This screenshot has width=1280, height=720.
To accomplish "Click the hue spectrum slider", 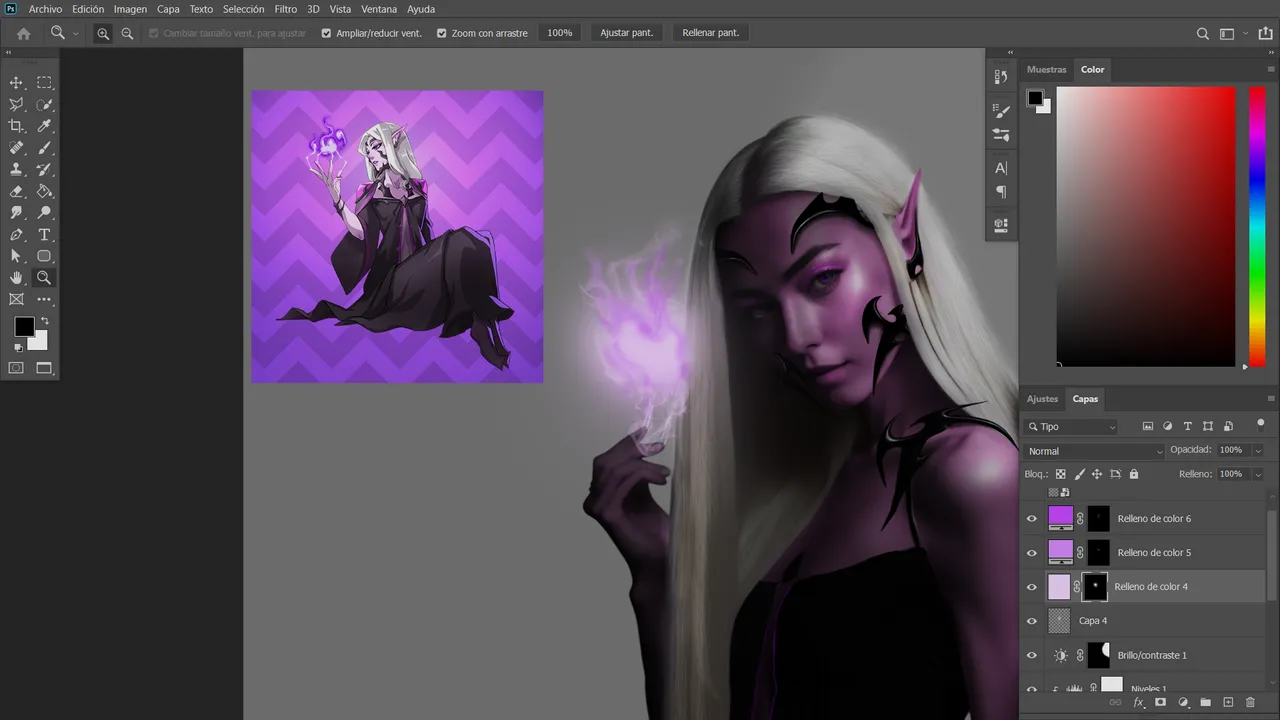I will click(1257, 227).
